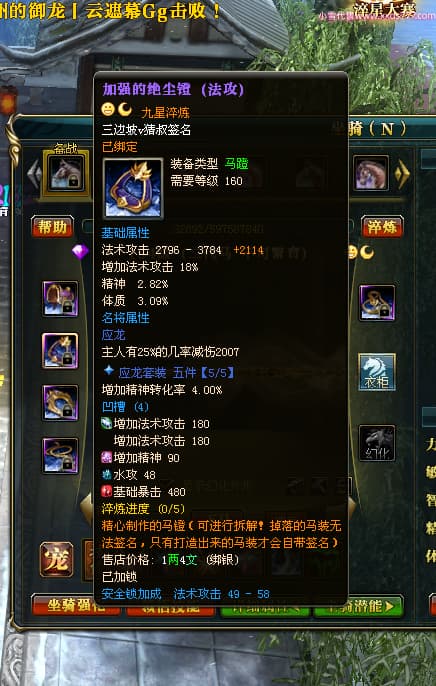Open the 幻化 transform icon
Viewport: 436px width, 686px height.
(377, 443)
